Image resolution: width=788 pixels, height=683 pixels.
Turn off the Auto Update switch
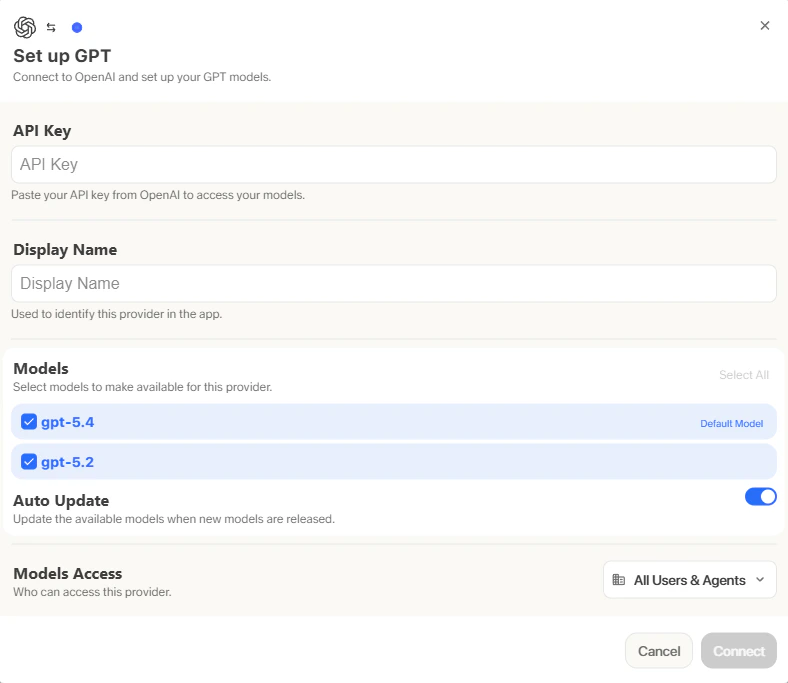pyautogui.click(x=760, y=497)
